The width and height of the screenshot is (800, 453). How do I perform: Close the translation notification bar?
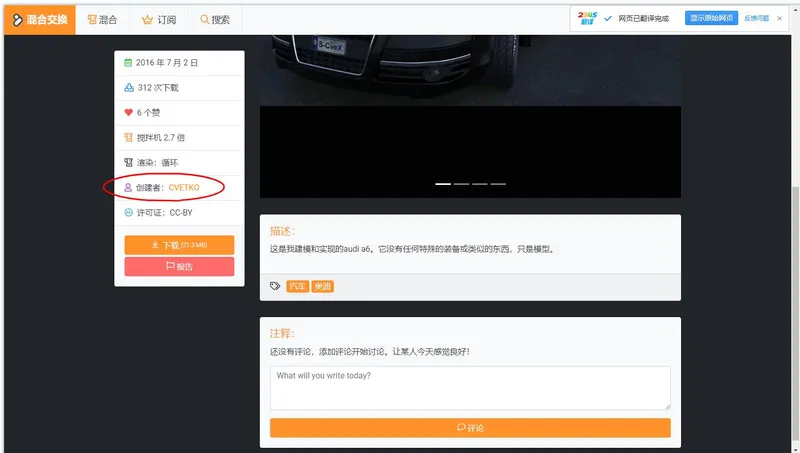(779, 18)
